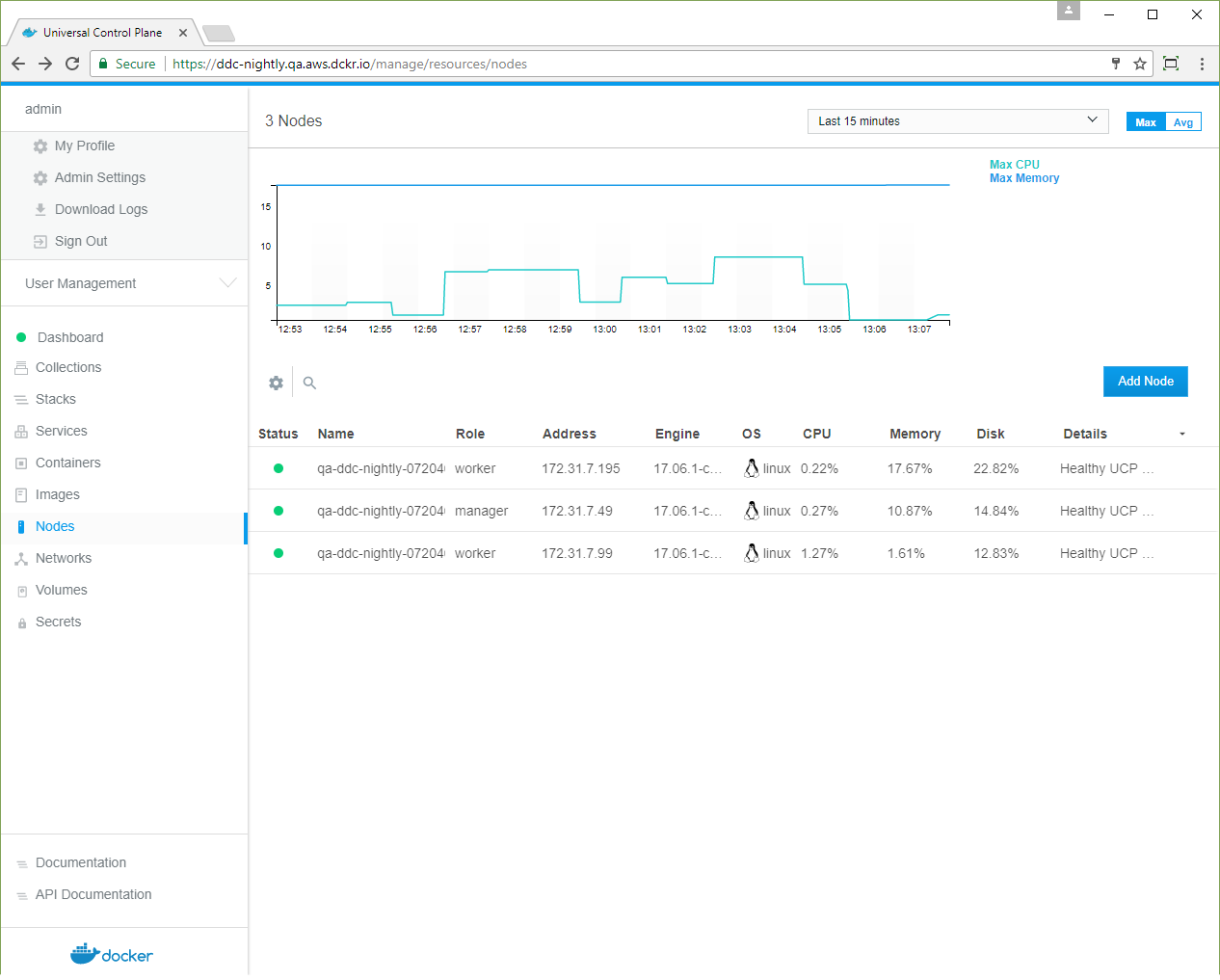Click the Download Logs arrow icon
This screenshot has width=1220, height=980.
click(40, 209)
